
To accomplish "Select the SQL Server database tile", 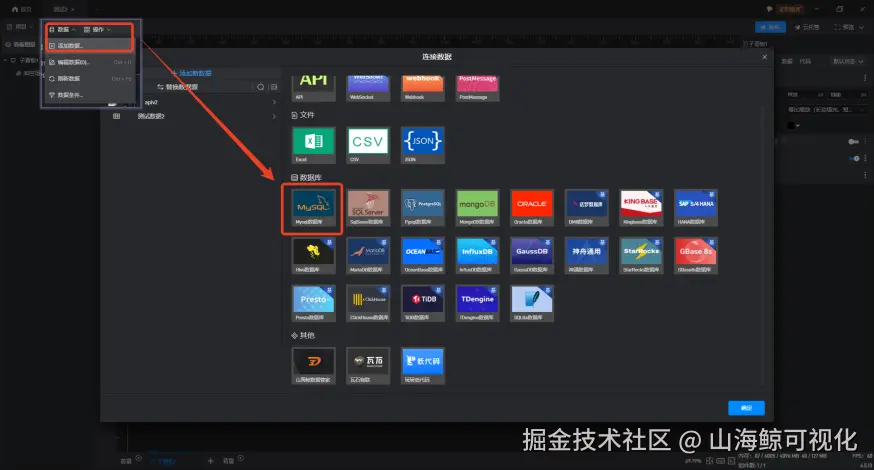I will point(368,208).
